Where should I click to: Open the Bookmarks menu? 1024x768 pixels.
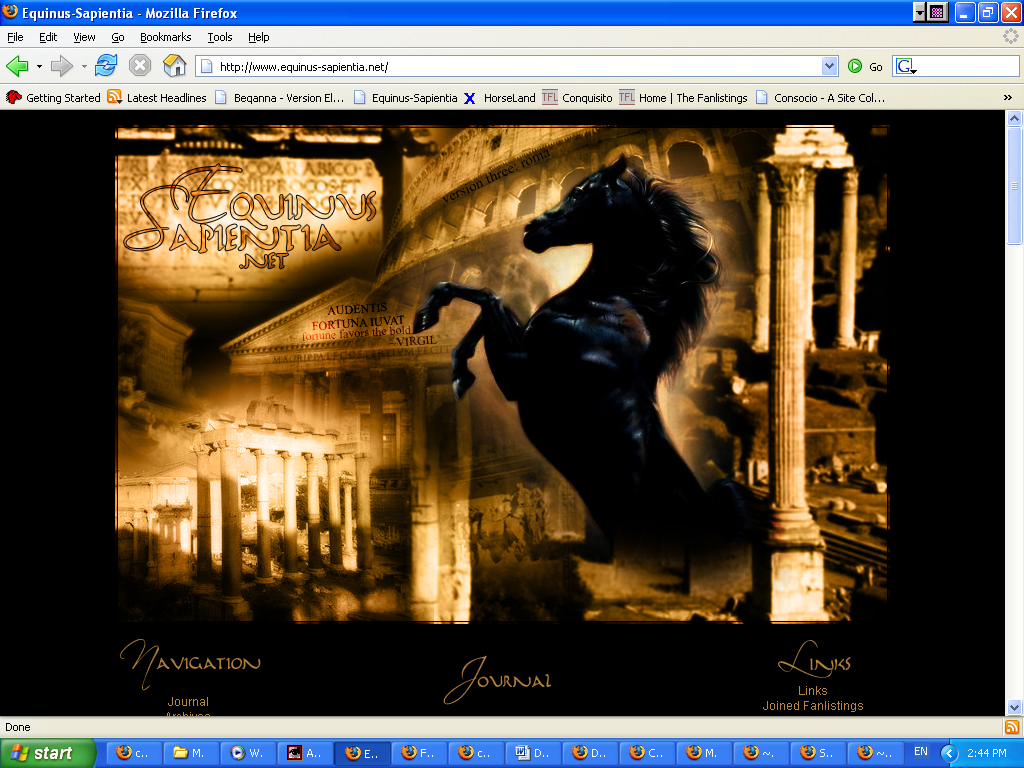[x=165, y=37]
